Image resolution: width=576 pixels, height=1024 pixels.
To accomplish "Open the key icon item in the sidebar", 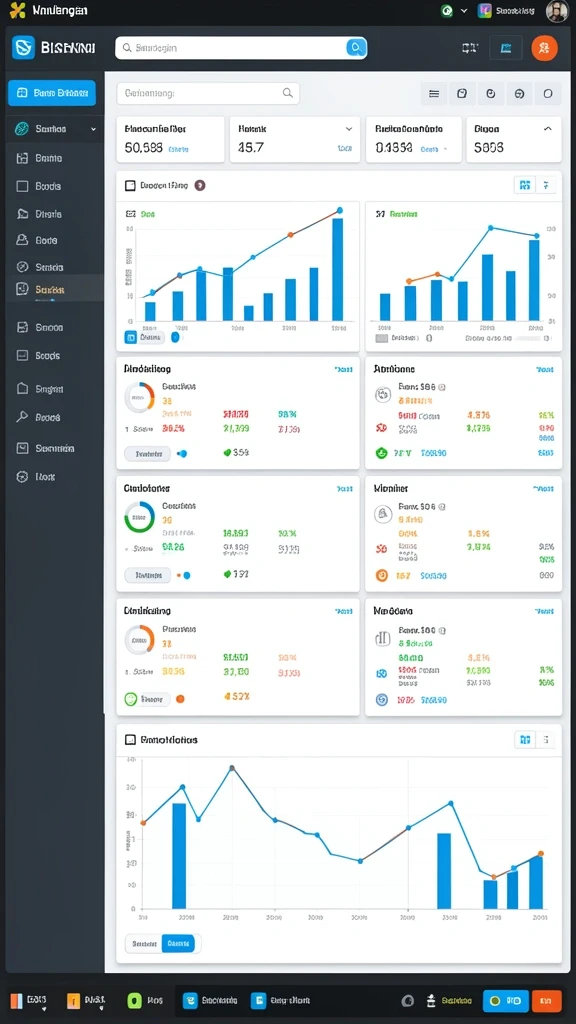I will click(x=22, y=417).
